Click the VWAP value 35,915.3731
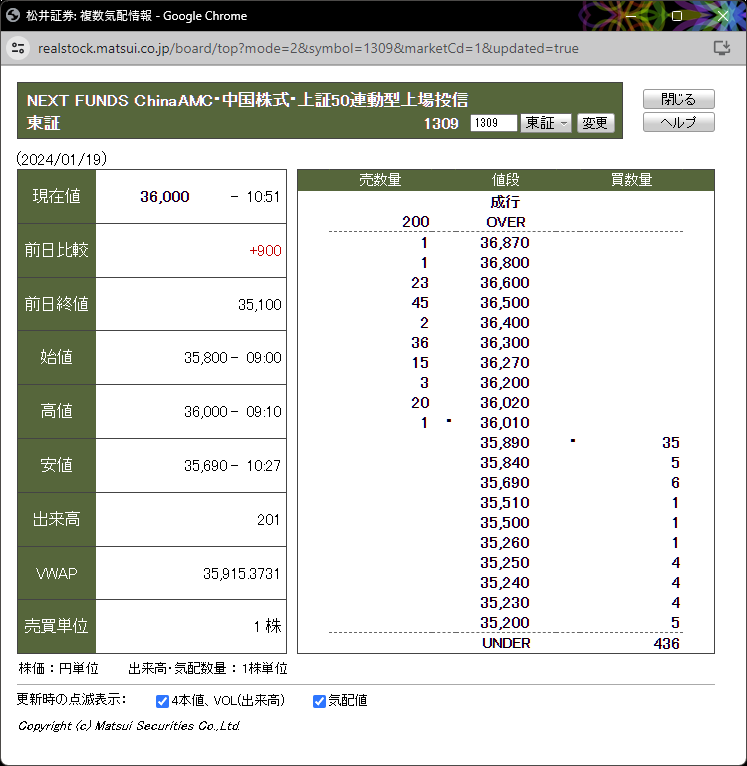747x766 pixels. (241, 574)
